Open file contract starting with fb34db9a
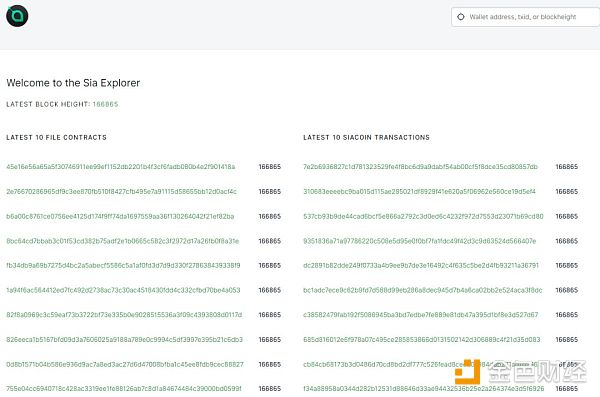The height and width of the screenshot is (397, 600). point(123,265)
